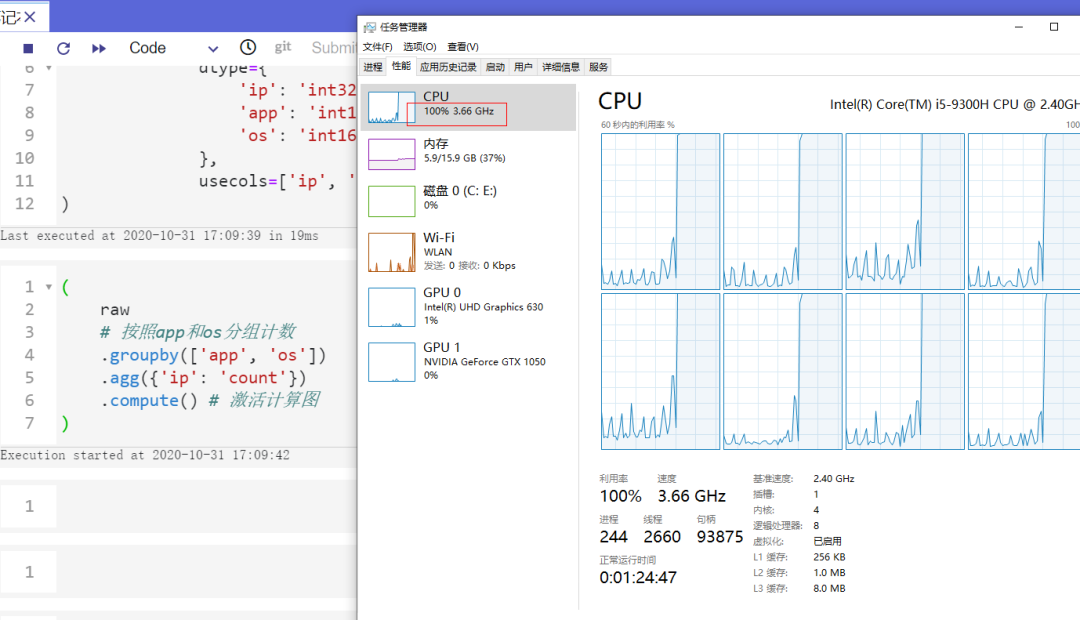
Task: Collapse the groupby cell fold arrow
Action: pyautogui.click(x=49, y=287)
